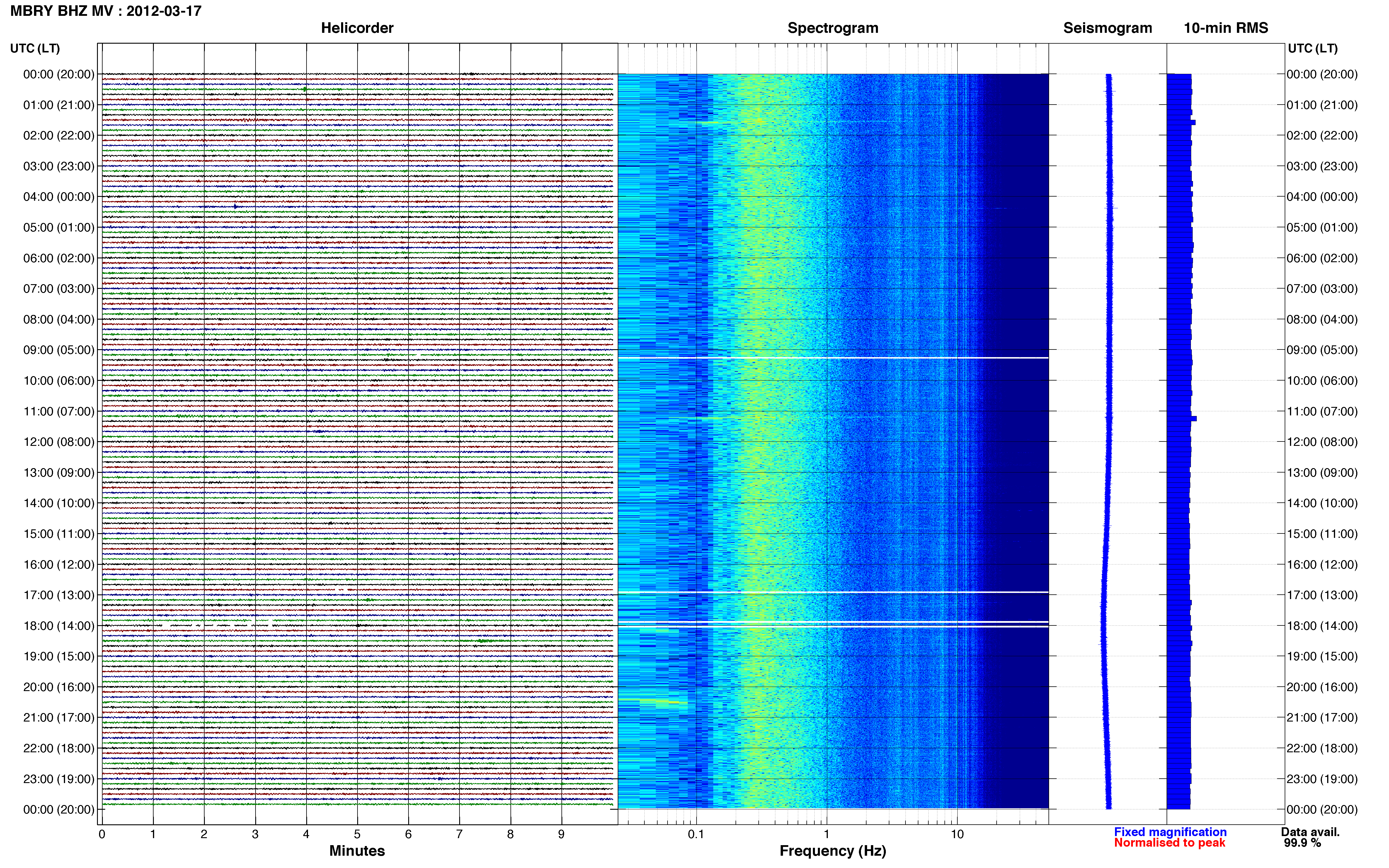Click the 'Helicorder' panel heading

tap(357, 28)
